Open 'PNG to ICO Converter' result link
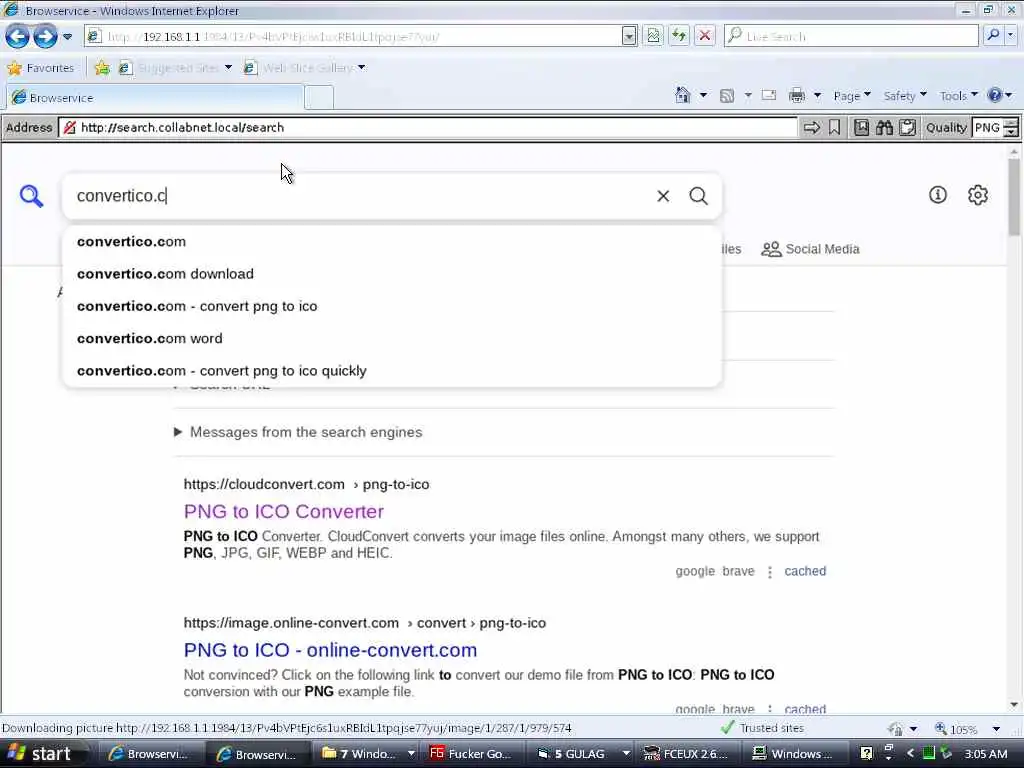1024x768 pixels. coord(283,511)
